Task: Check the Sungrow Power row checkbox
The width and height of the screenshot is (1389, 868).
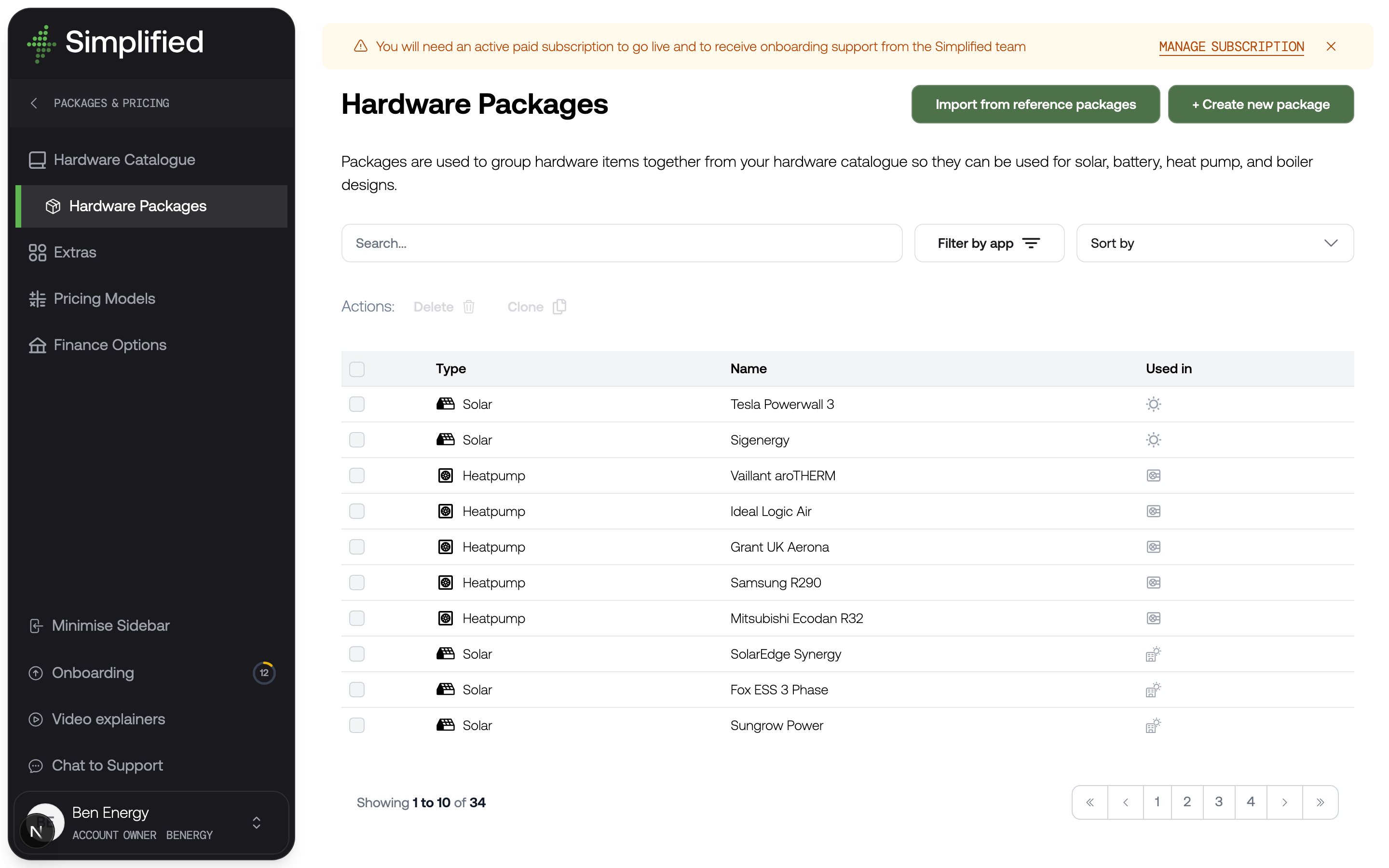Action: point(356,725)
